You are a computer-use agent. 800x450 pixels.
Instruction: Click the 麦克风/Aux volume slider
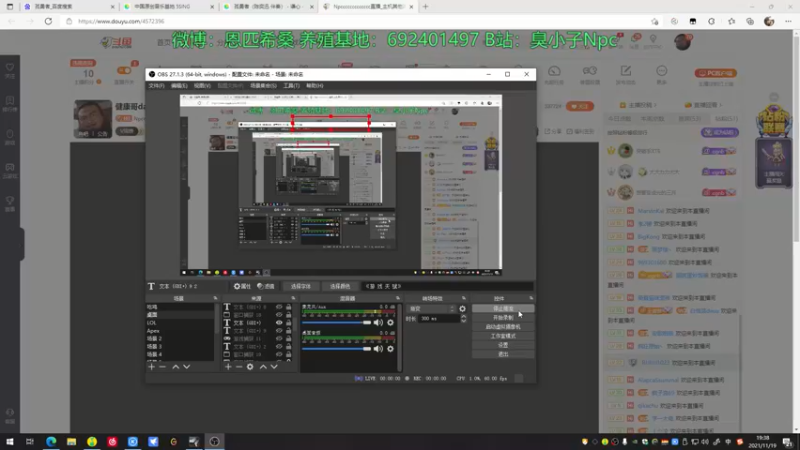click(x=336, y=322)
